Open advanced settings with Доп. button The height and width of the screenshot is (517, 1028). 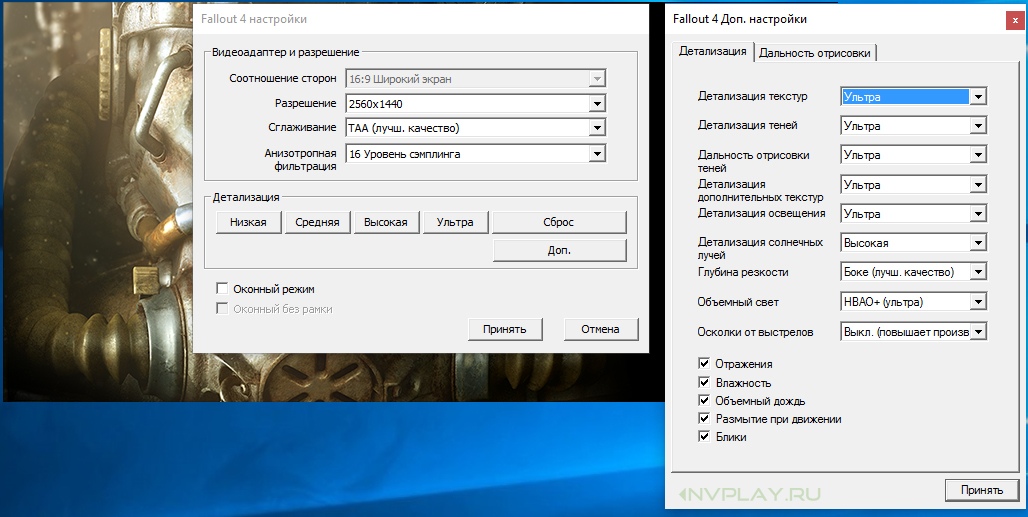coord(559,250)
